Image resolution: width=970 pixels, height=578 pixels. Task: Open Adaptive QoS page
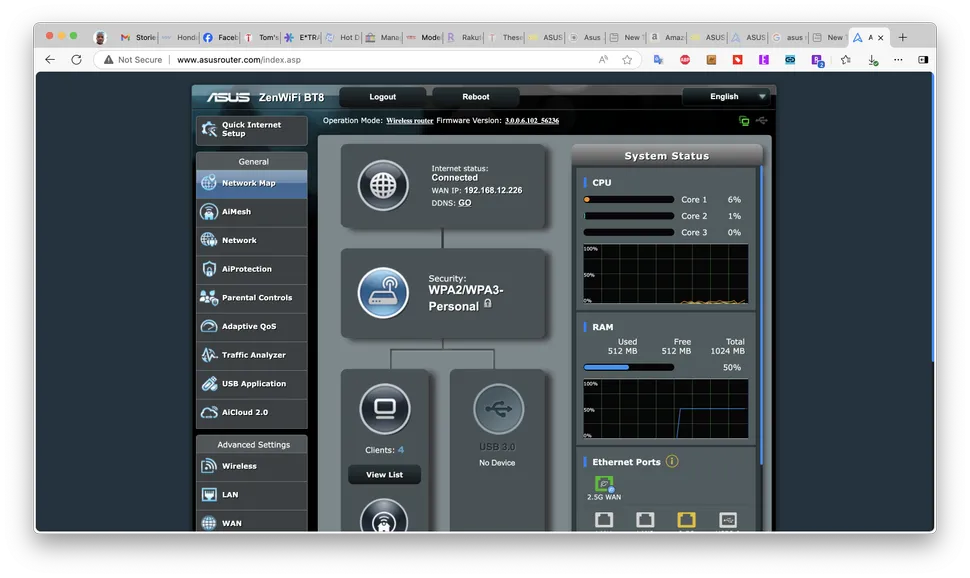tap(252, 326)
